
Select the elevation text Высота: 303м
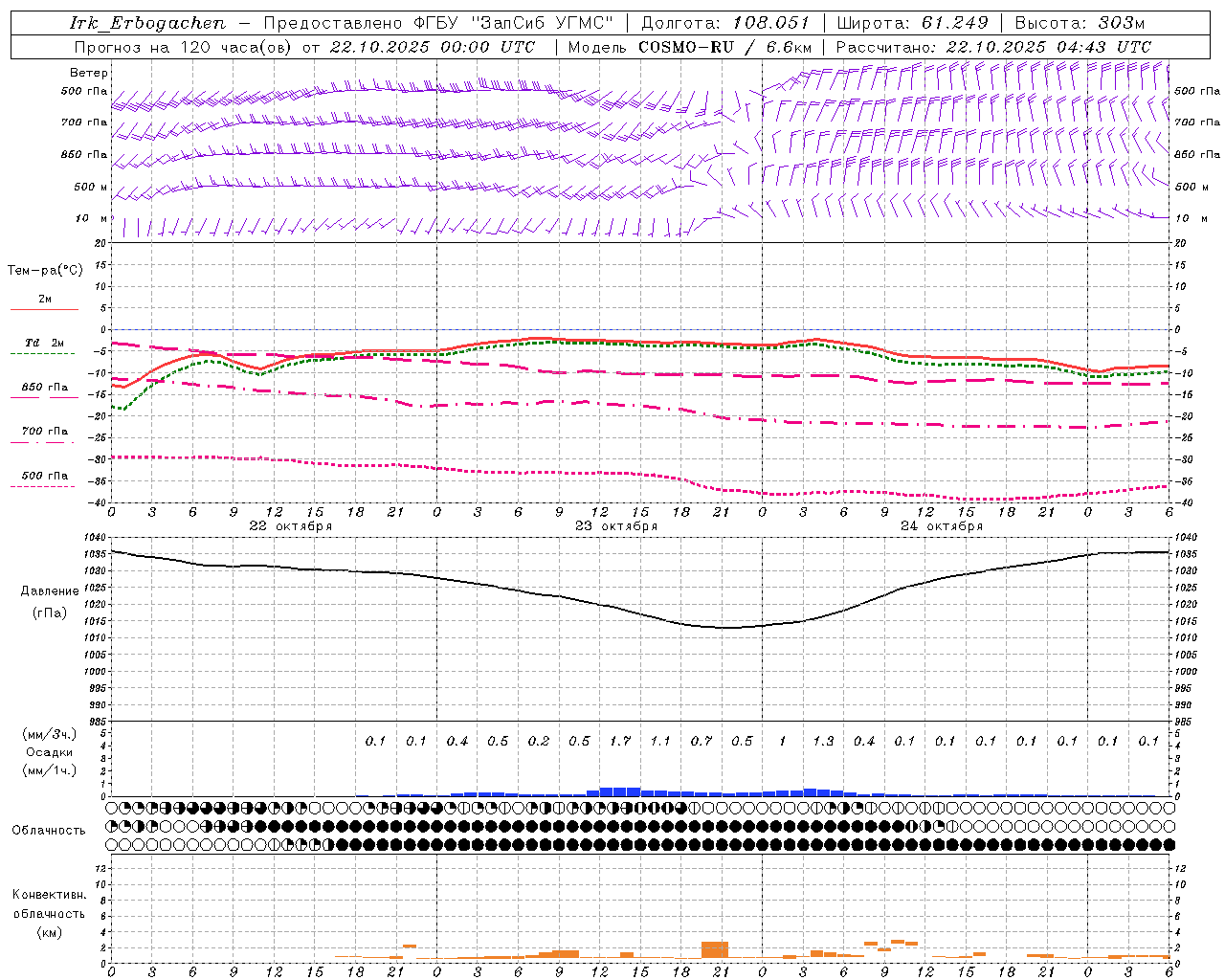[1080, 23]
